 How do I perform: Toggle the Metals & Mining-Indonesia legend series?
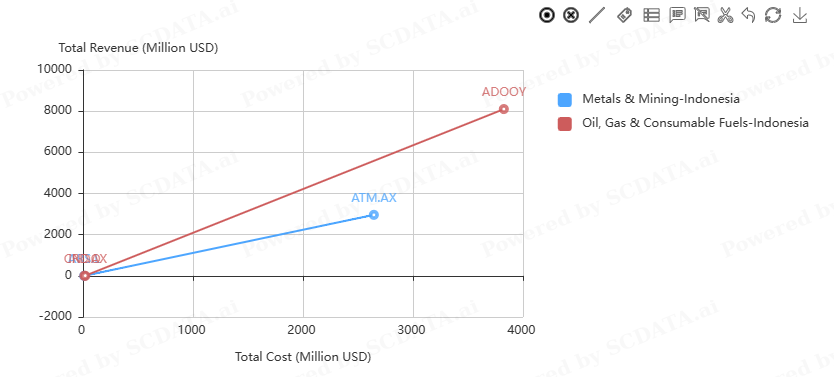coord(648,99)
